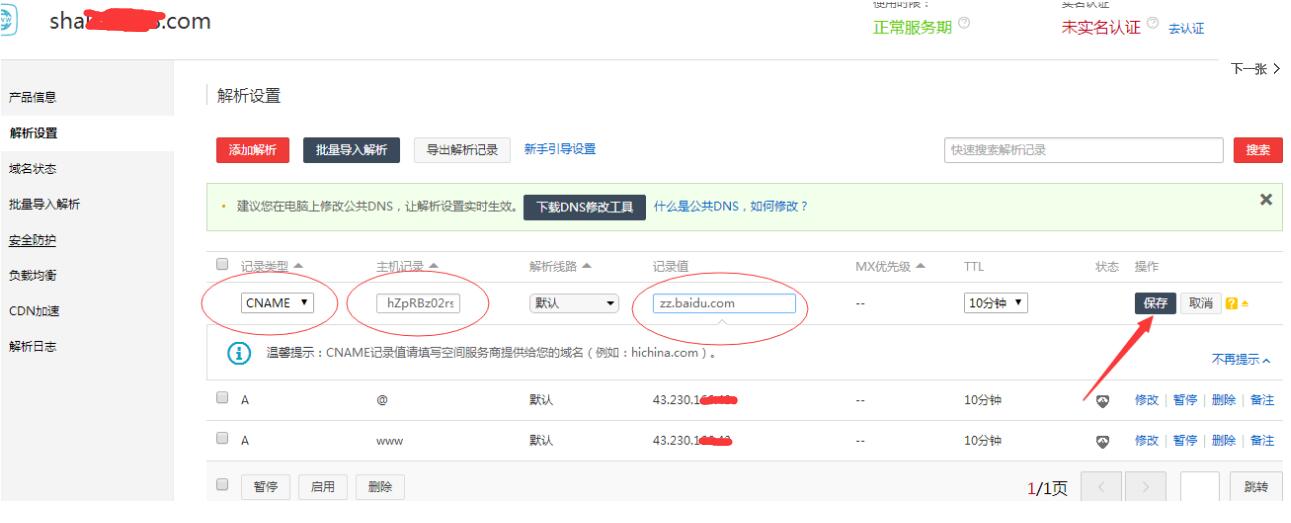Open the 去认证 link

coord(1186,28)
